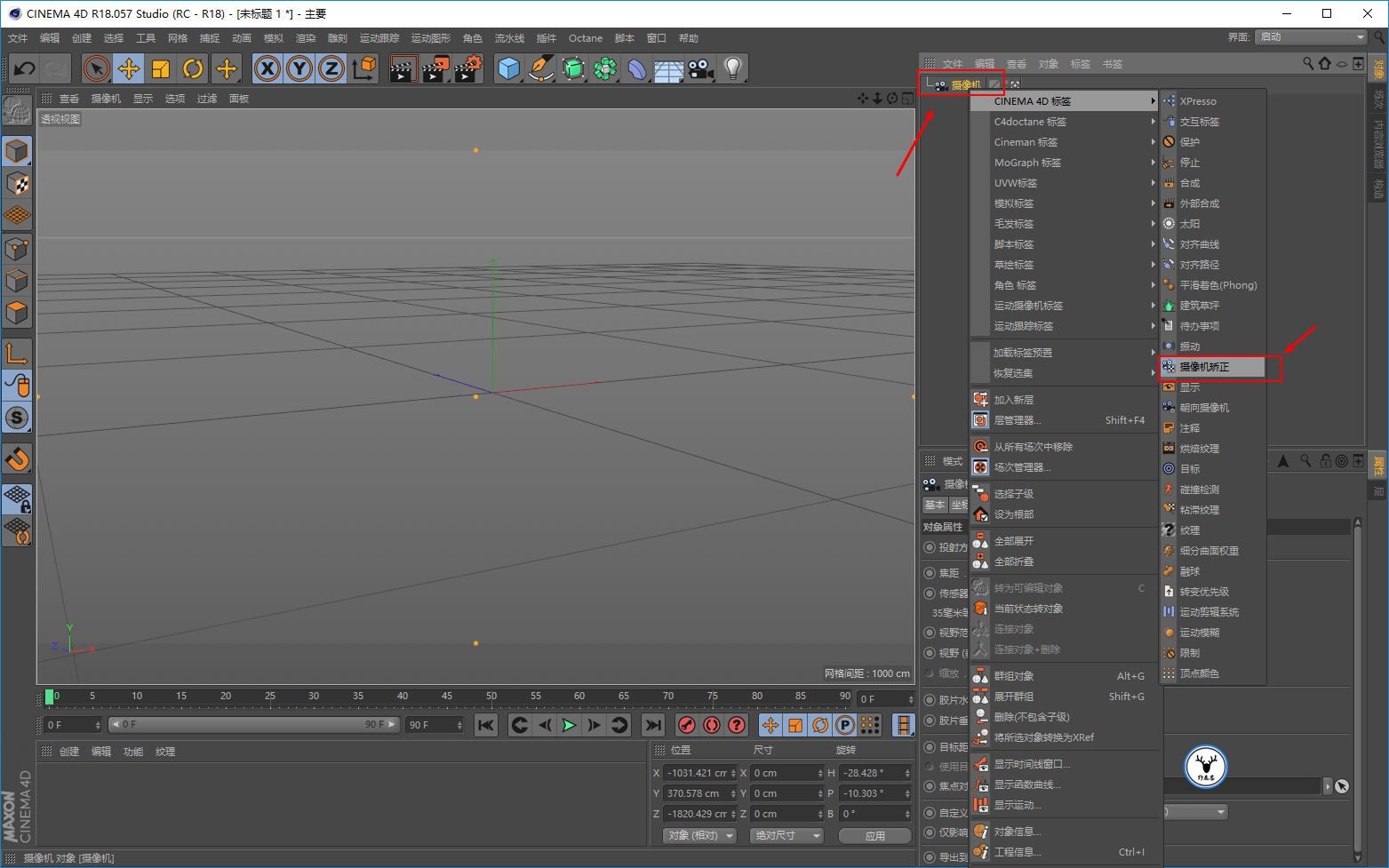
Task: Toggle the Z axis lock
Action: (331, 68)
